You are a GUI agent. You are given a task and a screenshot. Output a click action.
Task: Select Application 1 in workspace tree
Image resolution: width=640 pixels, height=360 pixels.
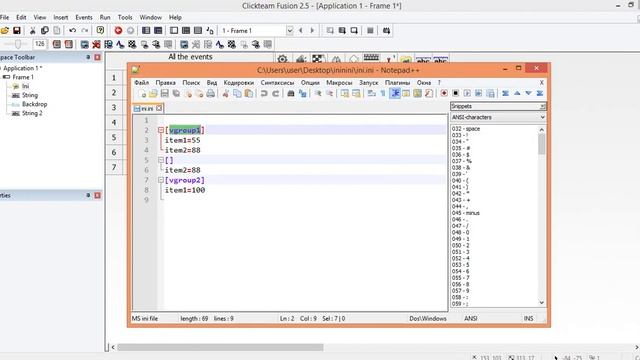pyautogui.click(x=22, y=68)
